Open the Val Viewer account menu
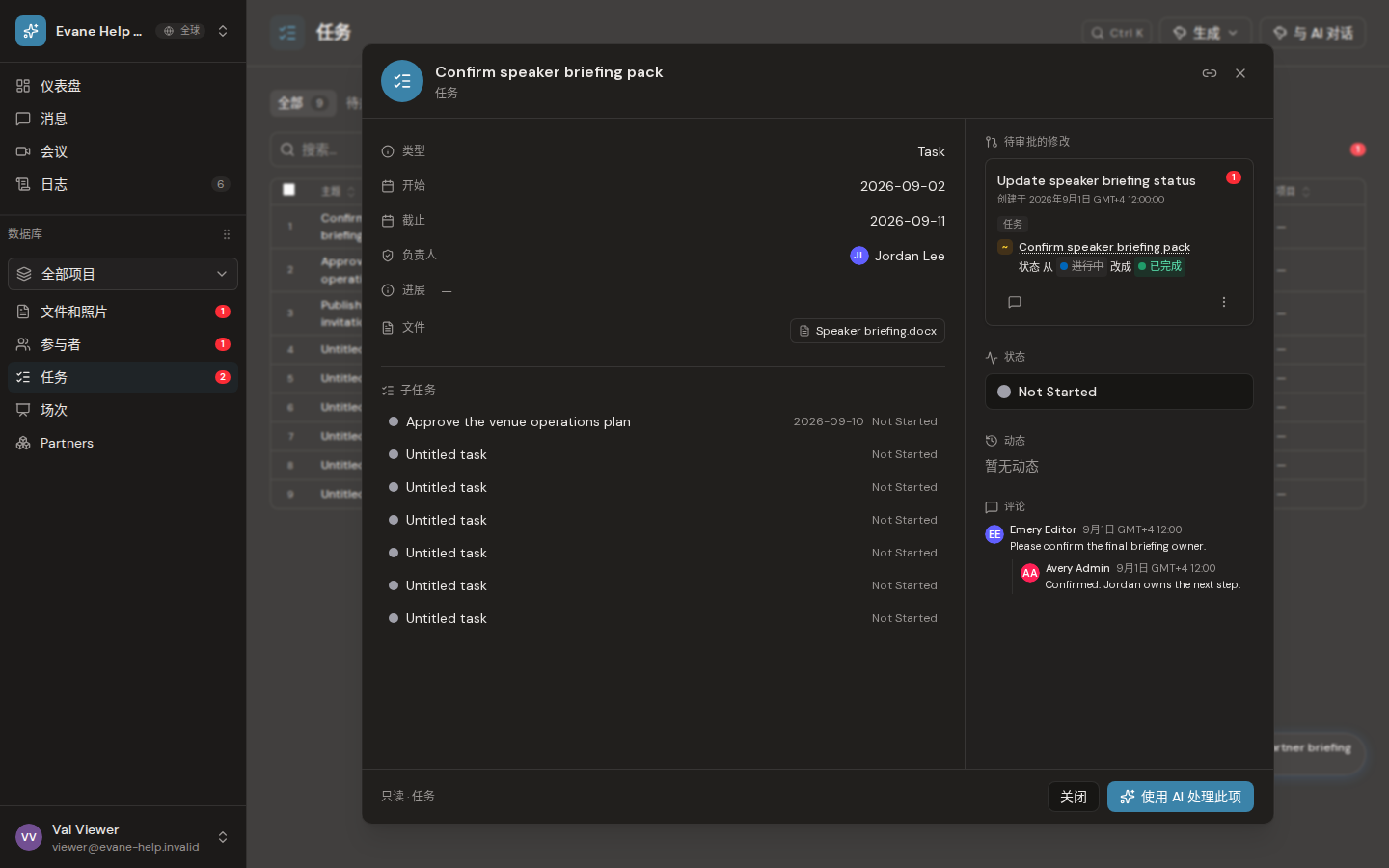This screenshot has width=1389, height=868. [123, 837]
